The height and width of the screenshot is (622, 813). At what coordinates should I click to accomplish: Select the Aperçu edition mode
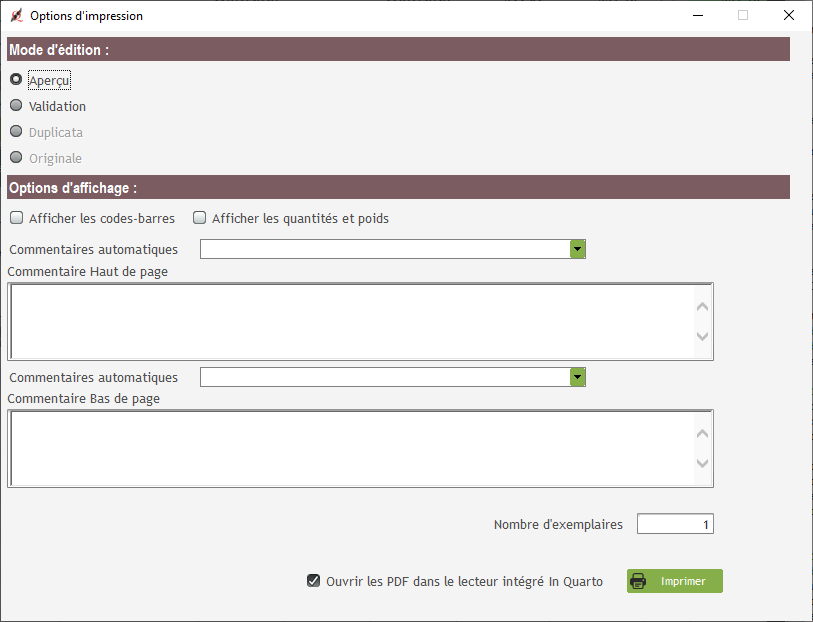point(16,80)
